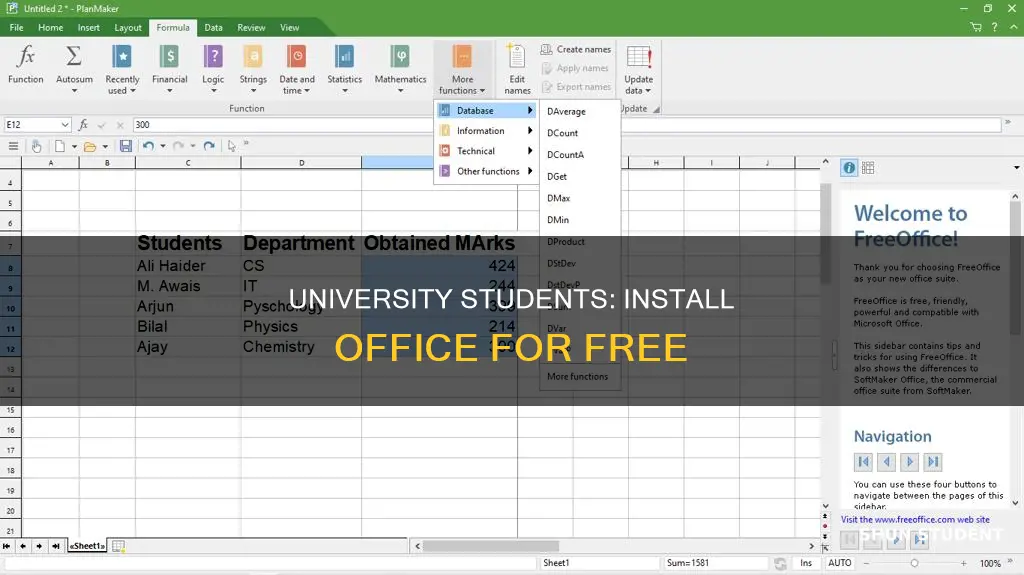Click the Autosum sigma icon
The image size is (1024, 575).
(x=74, y=57)
